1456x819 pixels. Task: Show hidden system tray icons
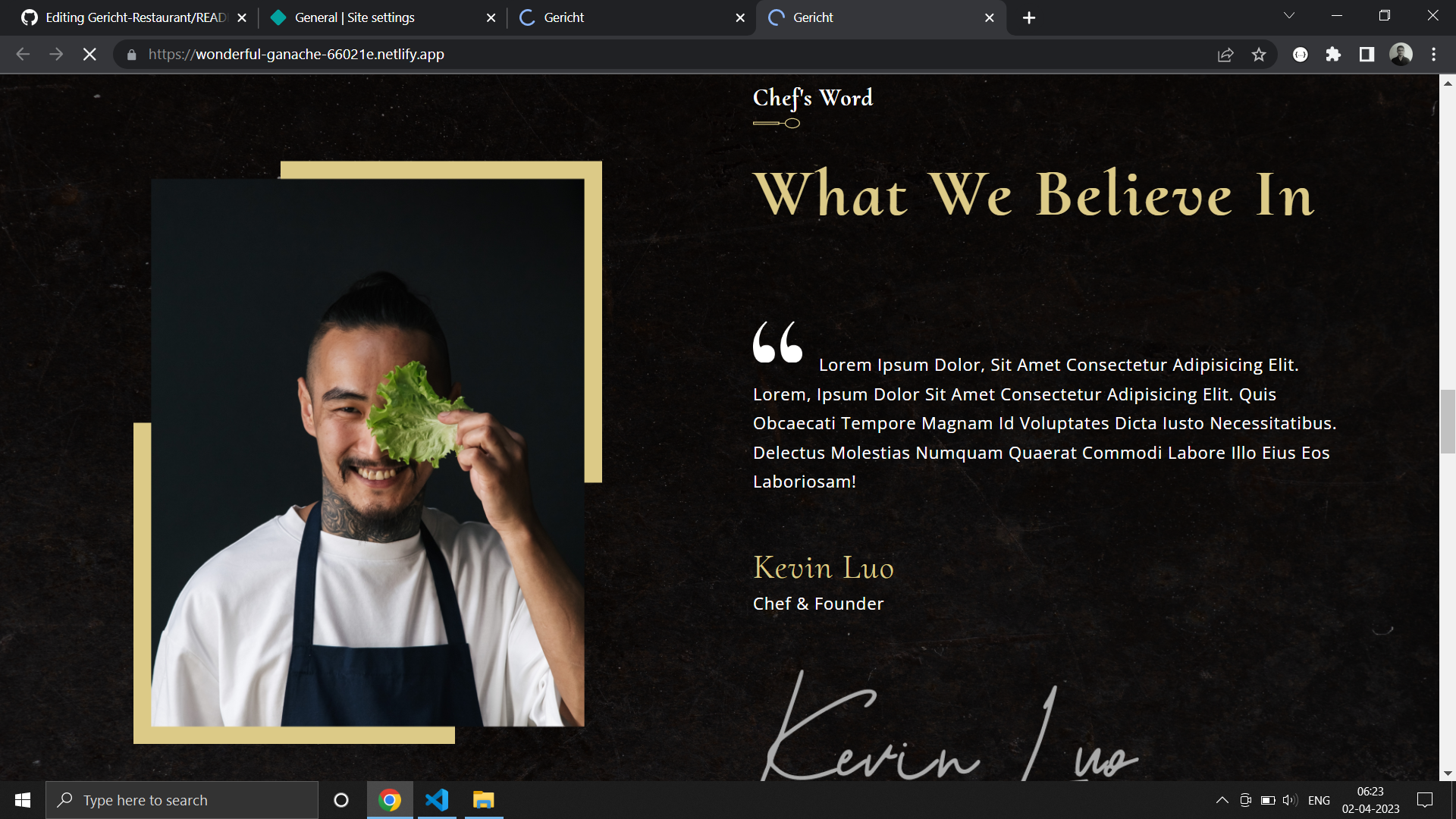pos(1222,800)
